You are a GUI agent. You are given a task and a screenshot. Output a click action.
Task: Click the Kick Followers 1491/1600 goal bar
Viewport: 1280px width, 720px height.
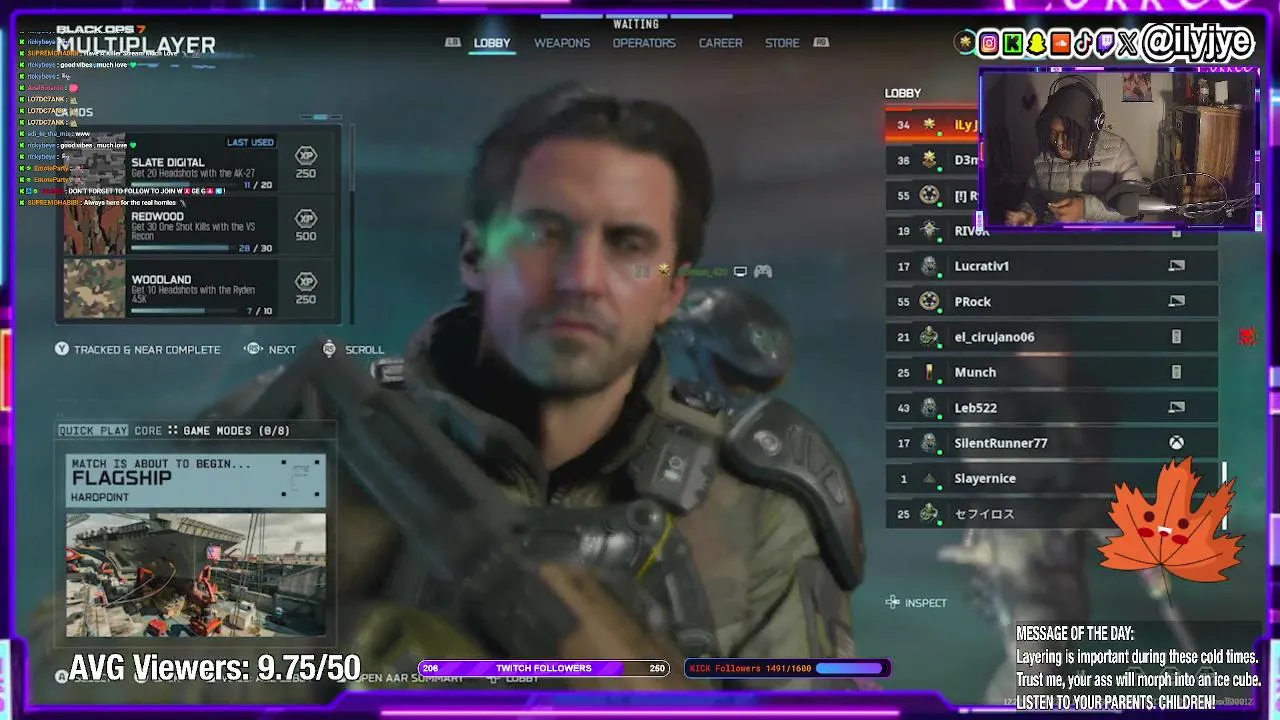tap(786, 668)
